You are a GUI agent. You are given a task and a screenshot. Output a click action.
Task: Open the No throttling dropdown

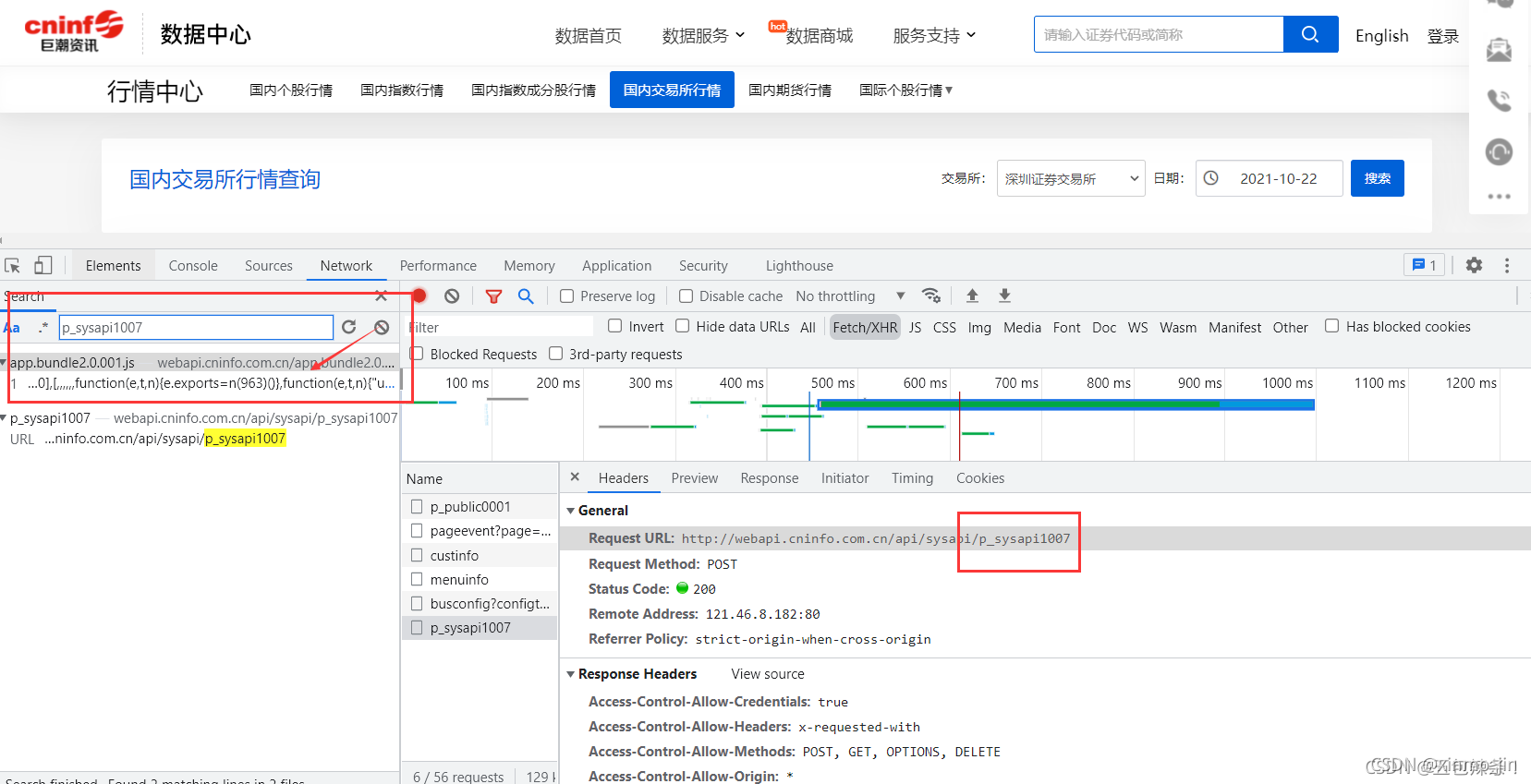tap(850, 296)
